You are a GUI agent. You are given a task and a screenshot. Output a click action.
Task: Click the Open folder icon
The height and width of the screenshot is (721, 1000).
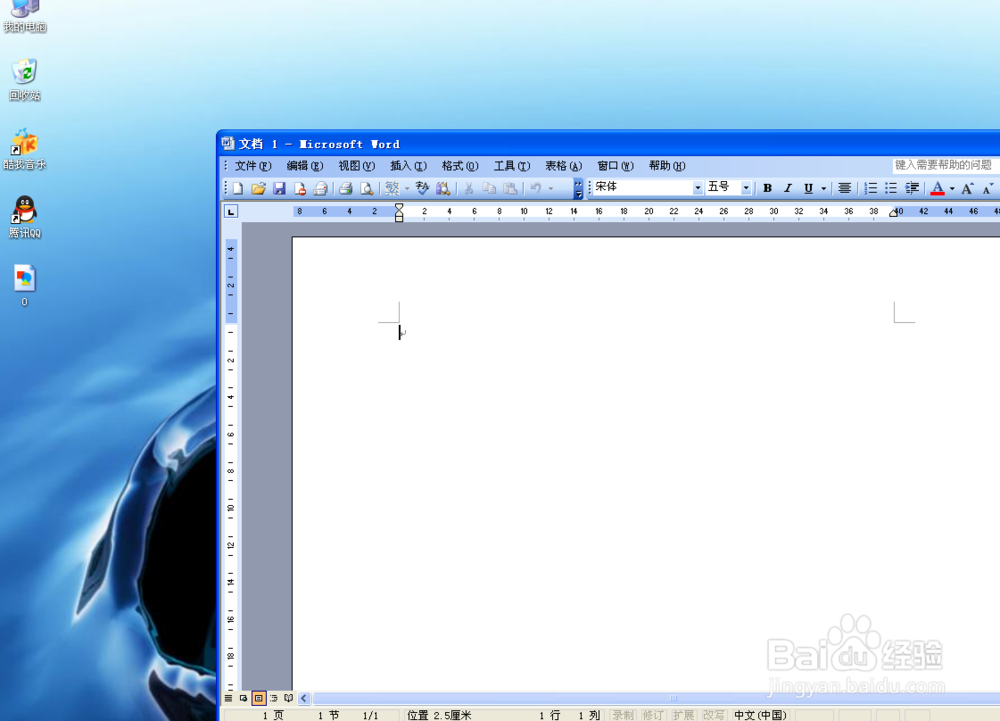[x=258, y=189]
